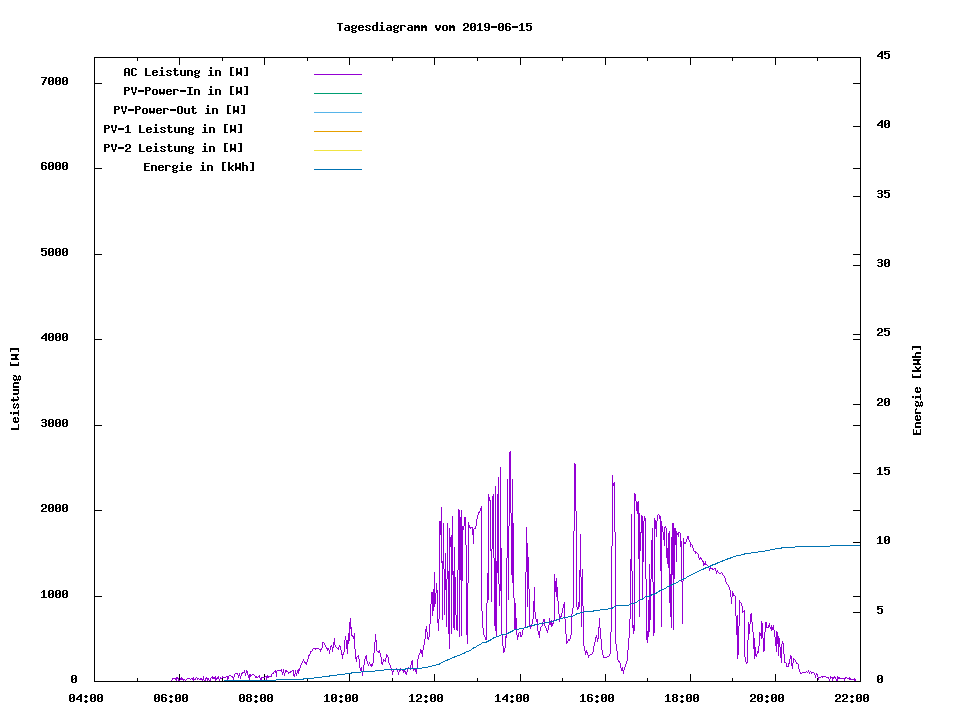The height and width of the screenshot is (720, 960).
Task: Click the PV-2 Leistung legend label
Action: tap(173, 148)
